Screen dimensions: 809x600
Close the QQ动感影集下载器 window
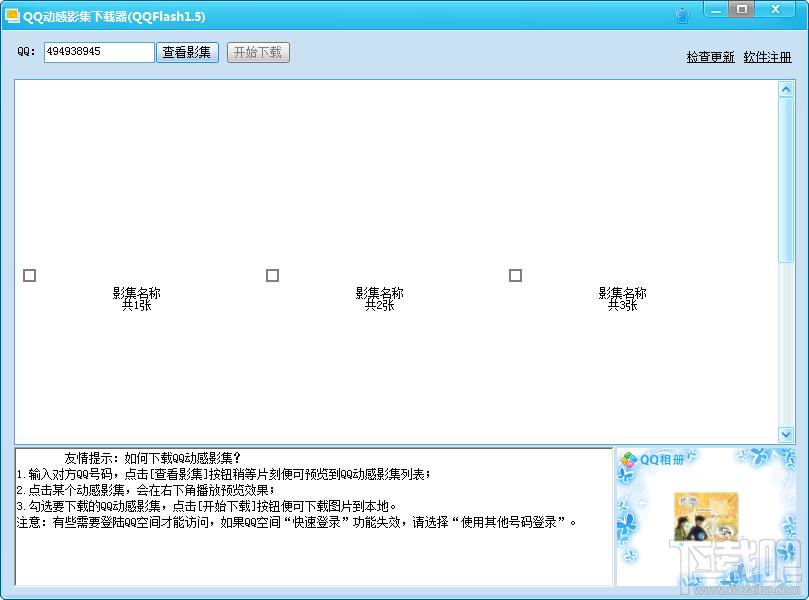point(774,9)
